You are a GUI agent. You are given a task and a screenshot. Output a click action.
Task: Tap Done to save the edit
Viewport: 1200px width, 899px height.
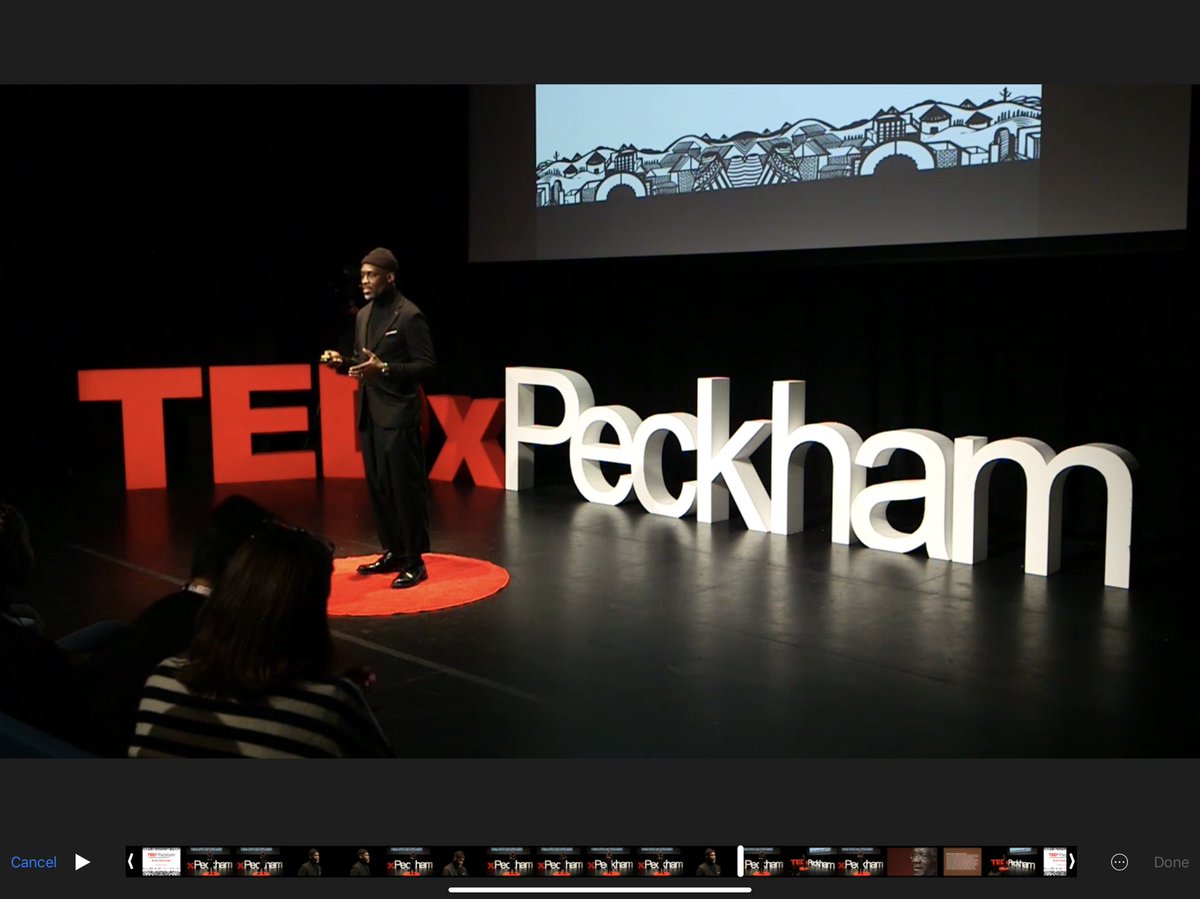(x=1171, y=862)
